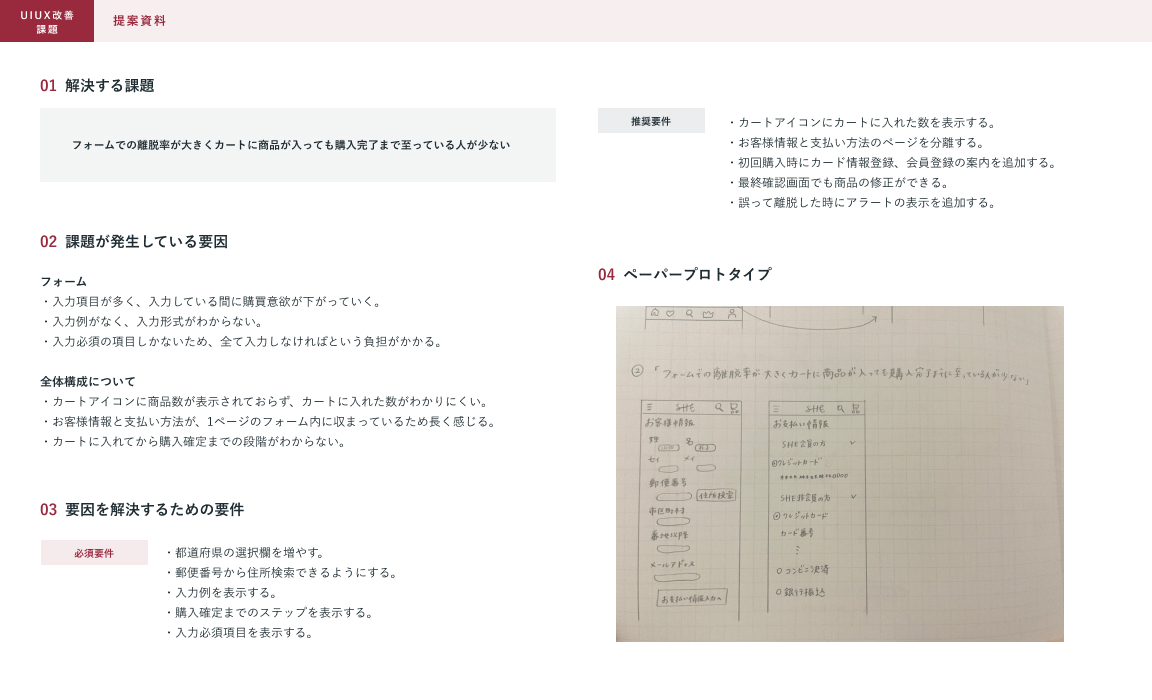Collapse the SHE非会員の方 section chevron

coord(854,497)
